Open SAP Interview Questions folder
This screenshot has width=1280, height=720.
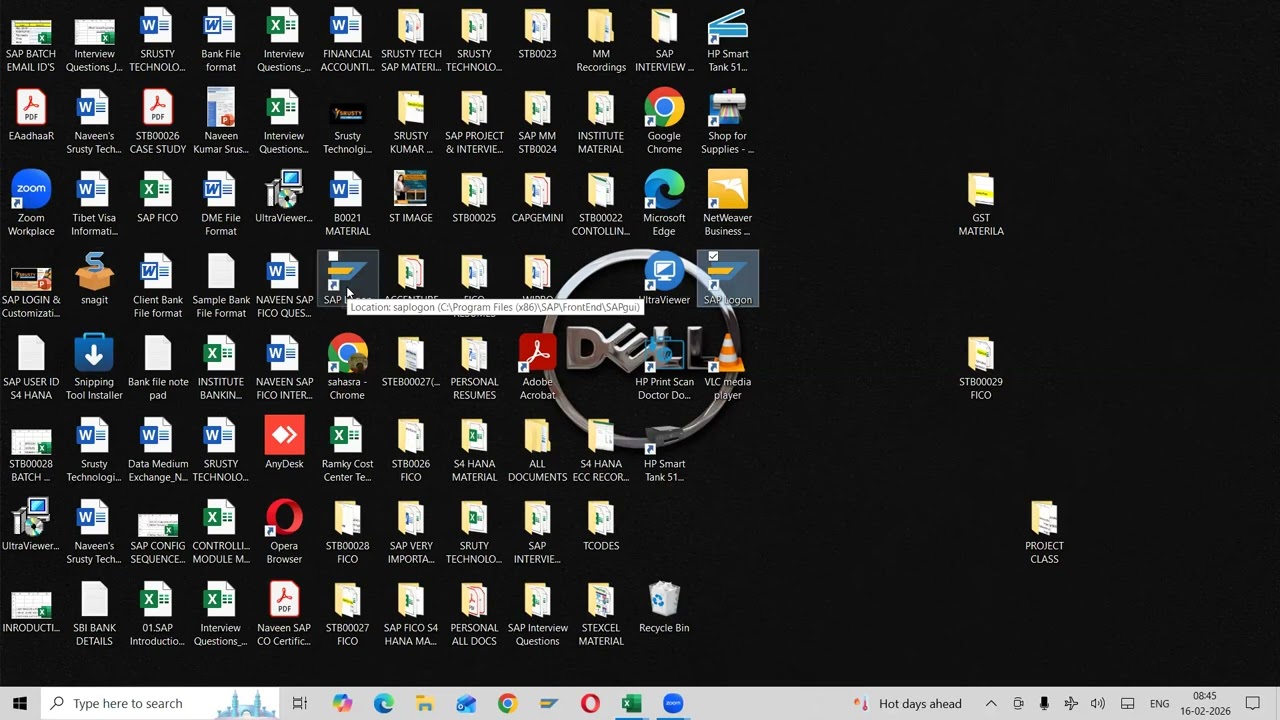537,614
